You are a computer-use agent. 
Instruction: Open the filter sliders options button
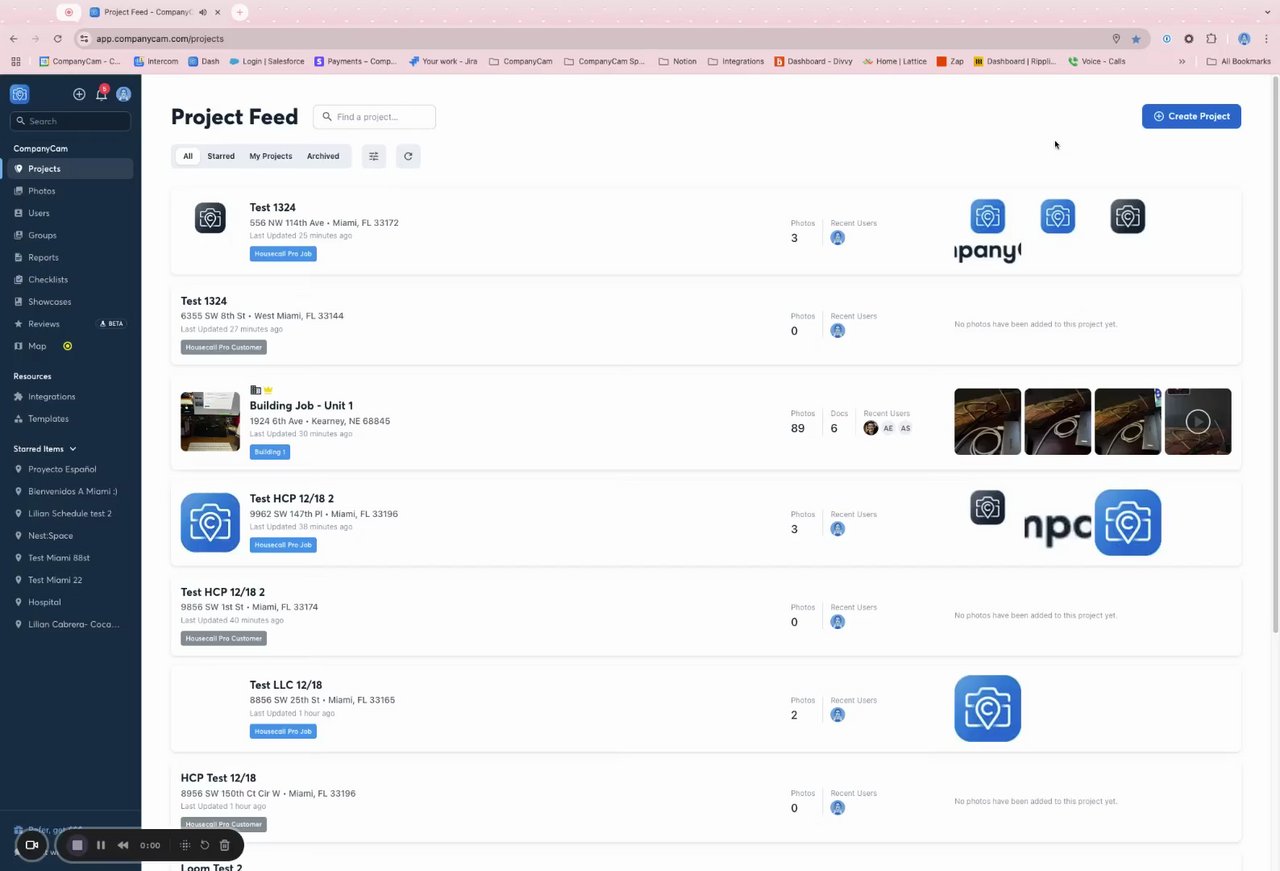[374, 156]
